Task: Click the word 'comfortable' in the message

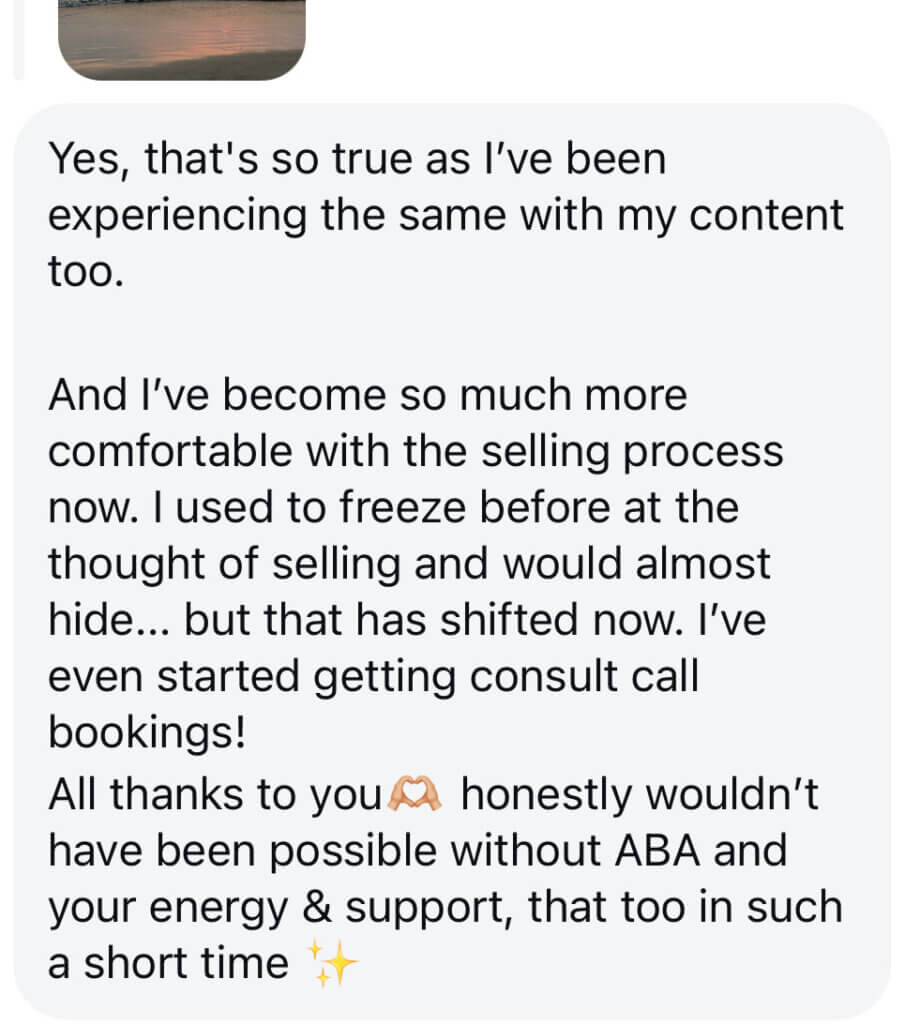Action: [x=169, y=452]
